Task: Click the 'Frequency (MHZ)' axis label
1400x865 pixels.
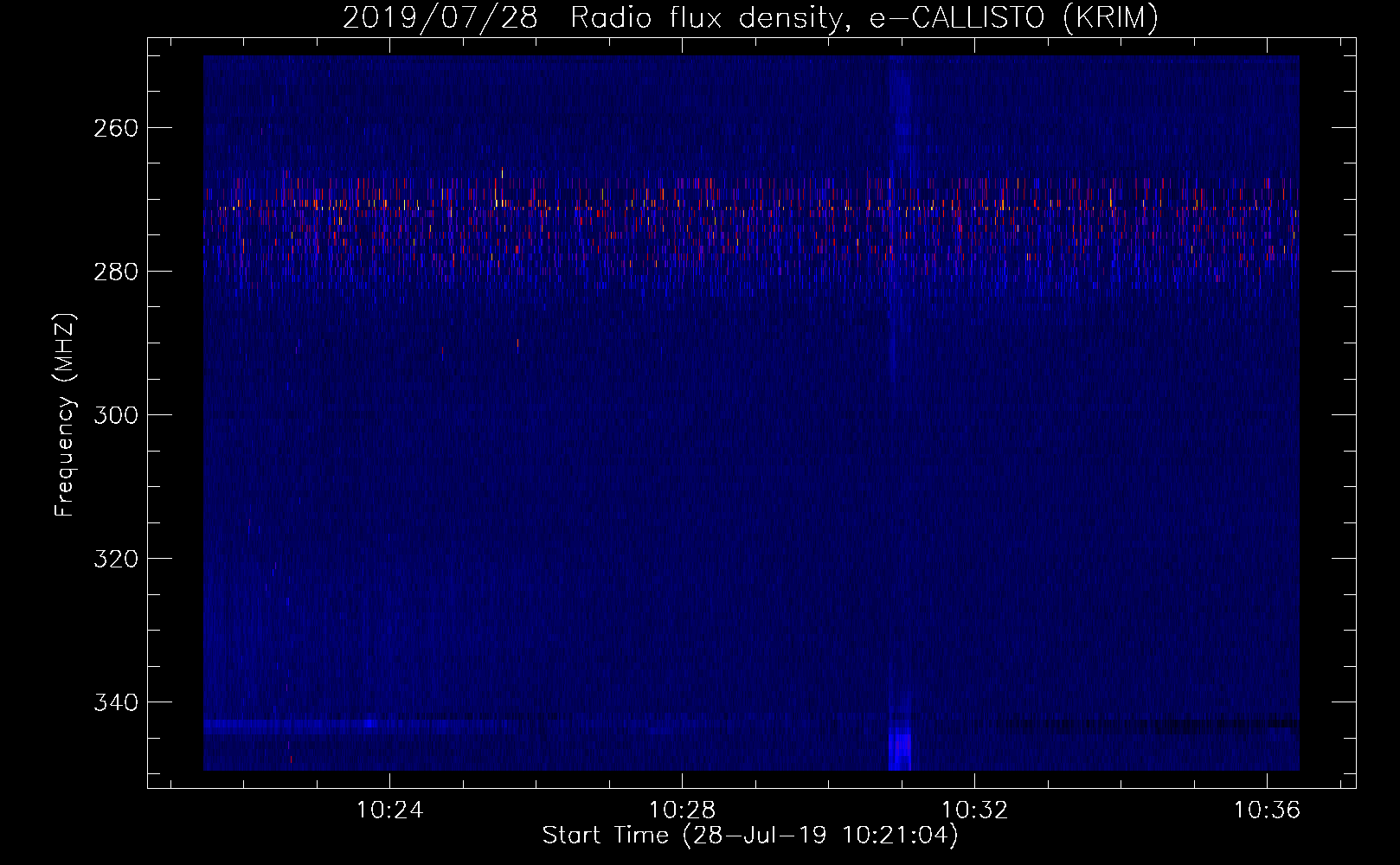Action: point(65,415)
